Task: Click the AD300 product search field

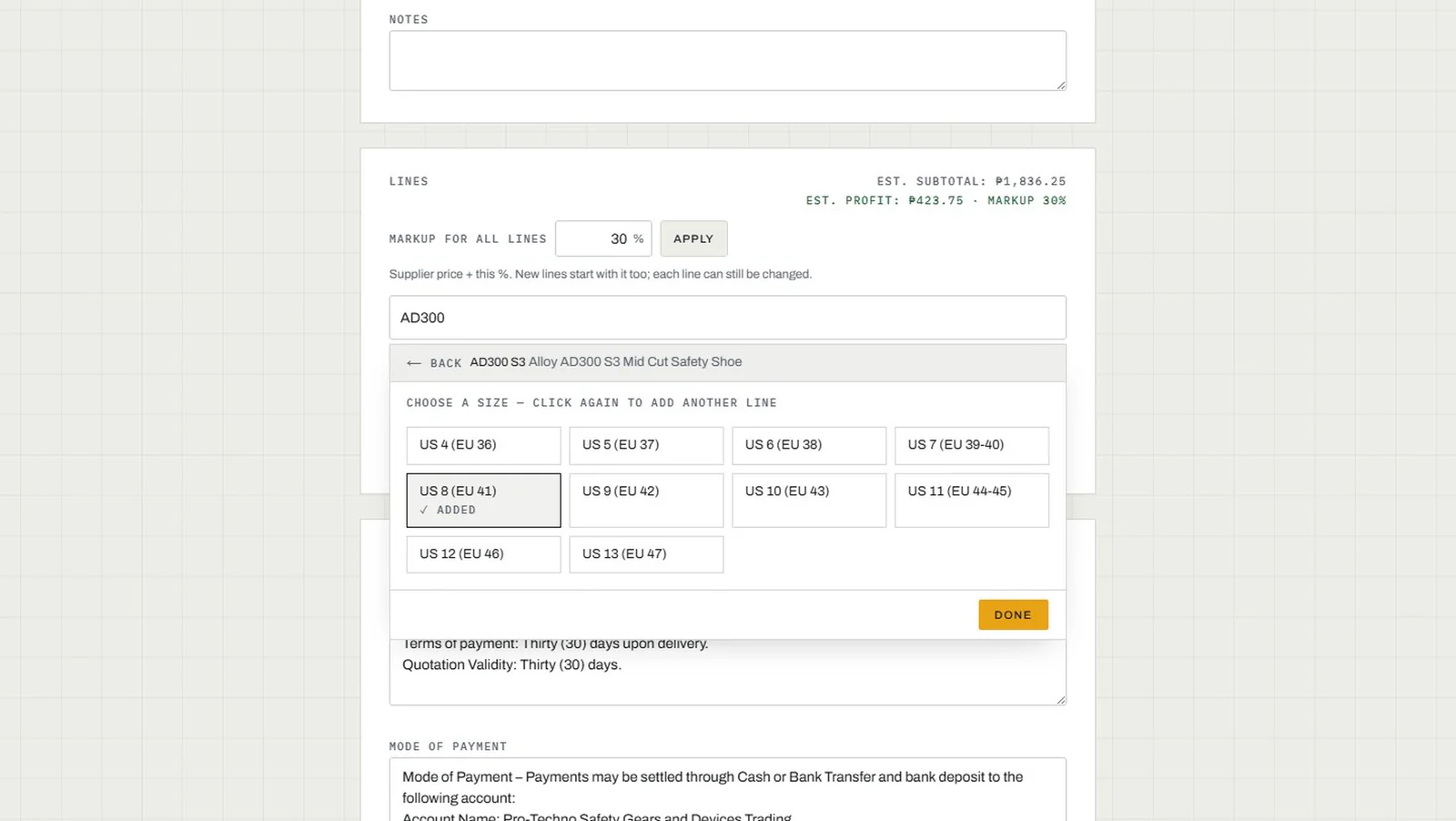Action: (x=728, y=318)
